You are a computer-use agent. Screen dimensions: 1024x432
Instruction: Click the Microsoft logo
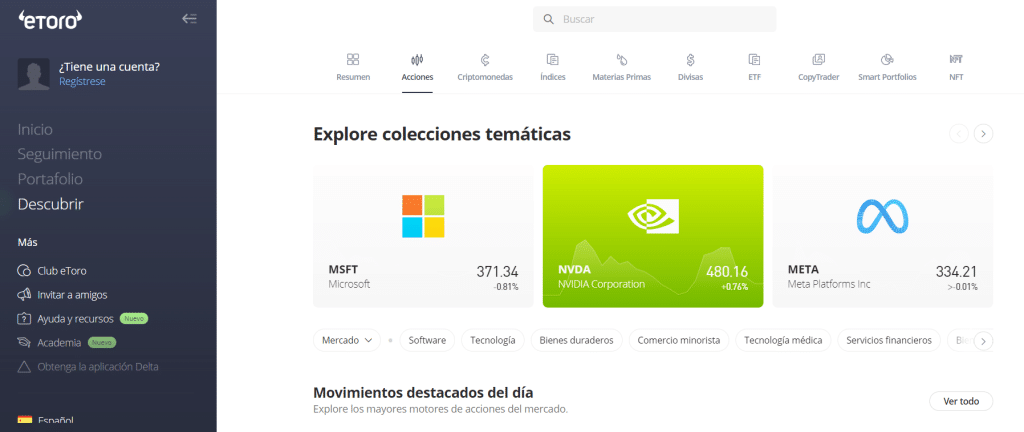pyautogui.click(x=423, y=216)
